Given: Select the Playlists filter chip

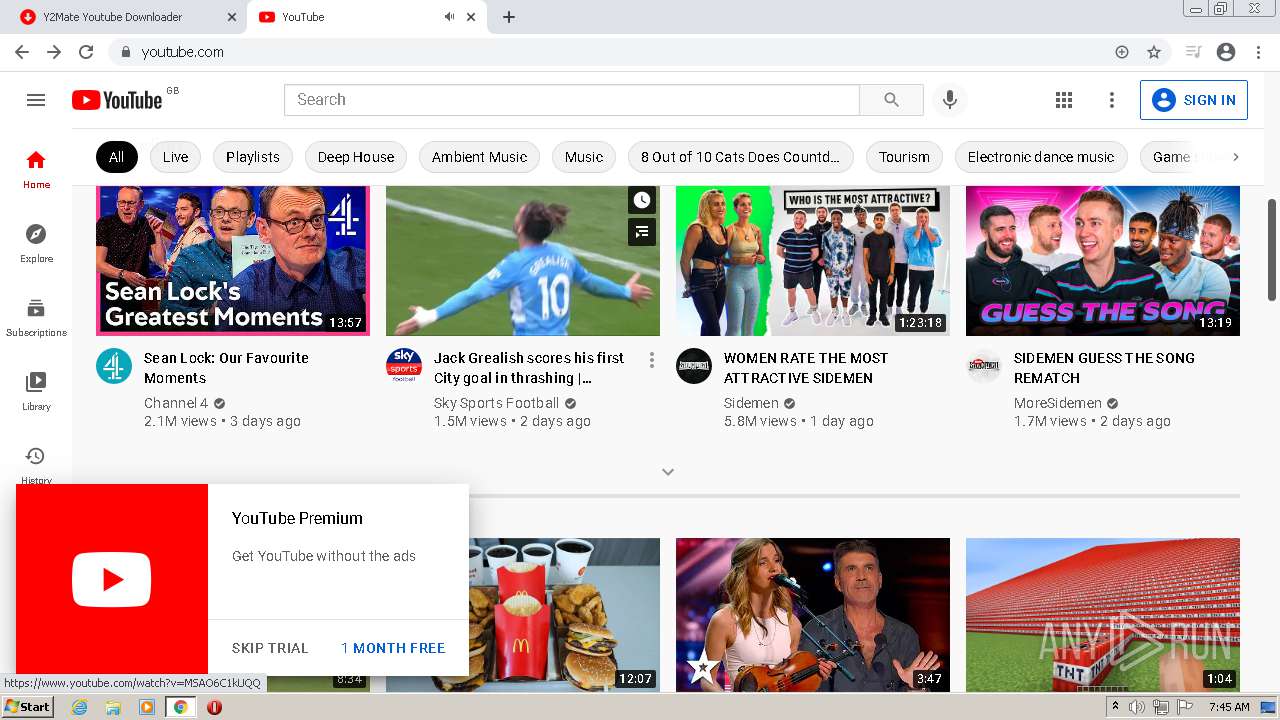Looking at the screenshot, I should pyautogui.click(x=253, y=157).
